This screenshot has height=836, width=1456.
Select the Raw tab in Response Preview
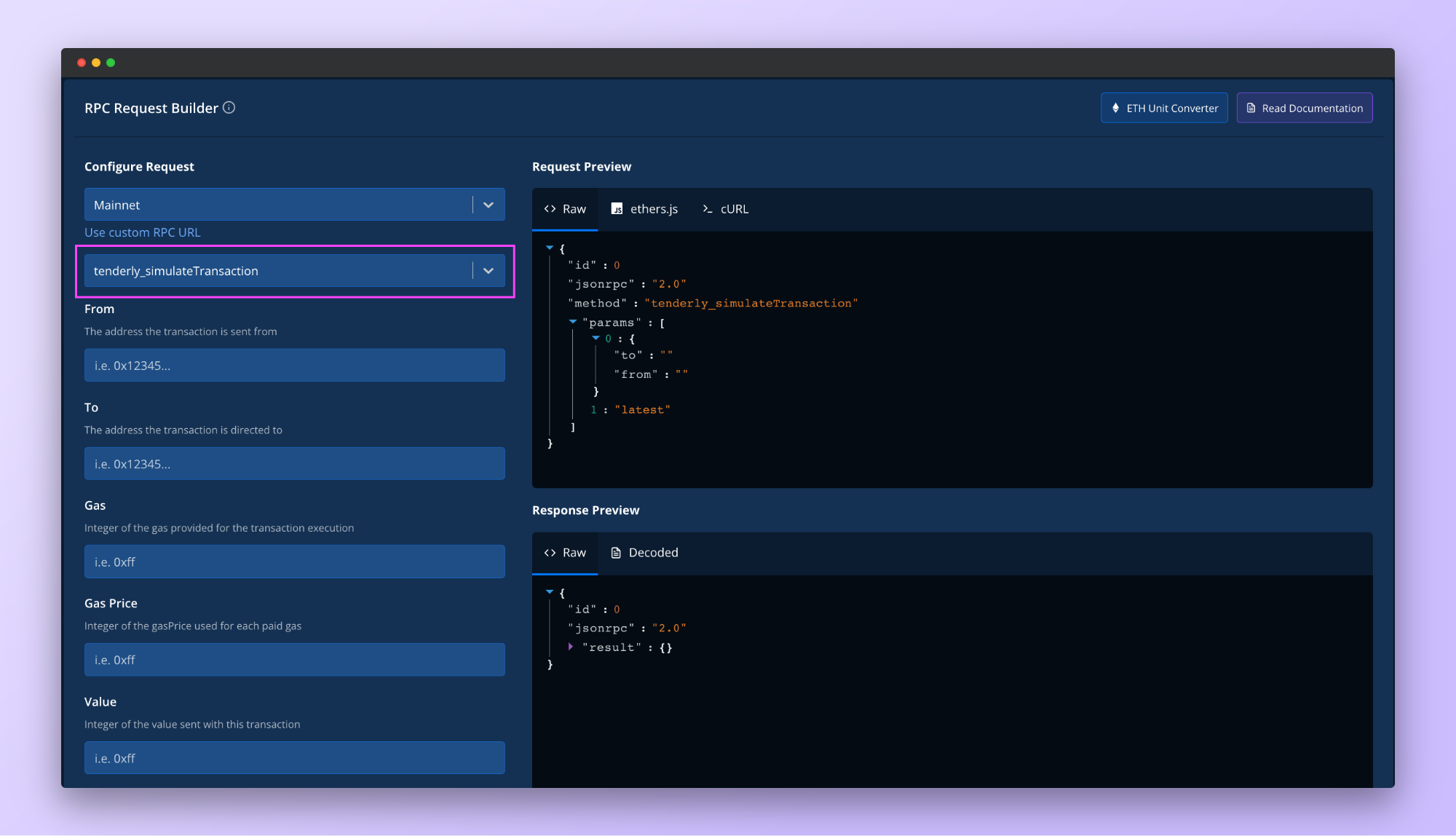coord(565,553)
